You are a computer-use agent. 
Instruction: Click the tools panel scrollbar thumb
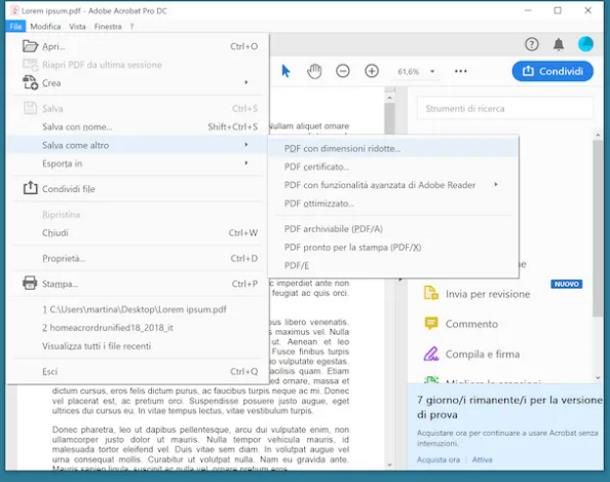[x=598, y=228]
